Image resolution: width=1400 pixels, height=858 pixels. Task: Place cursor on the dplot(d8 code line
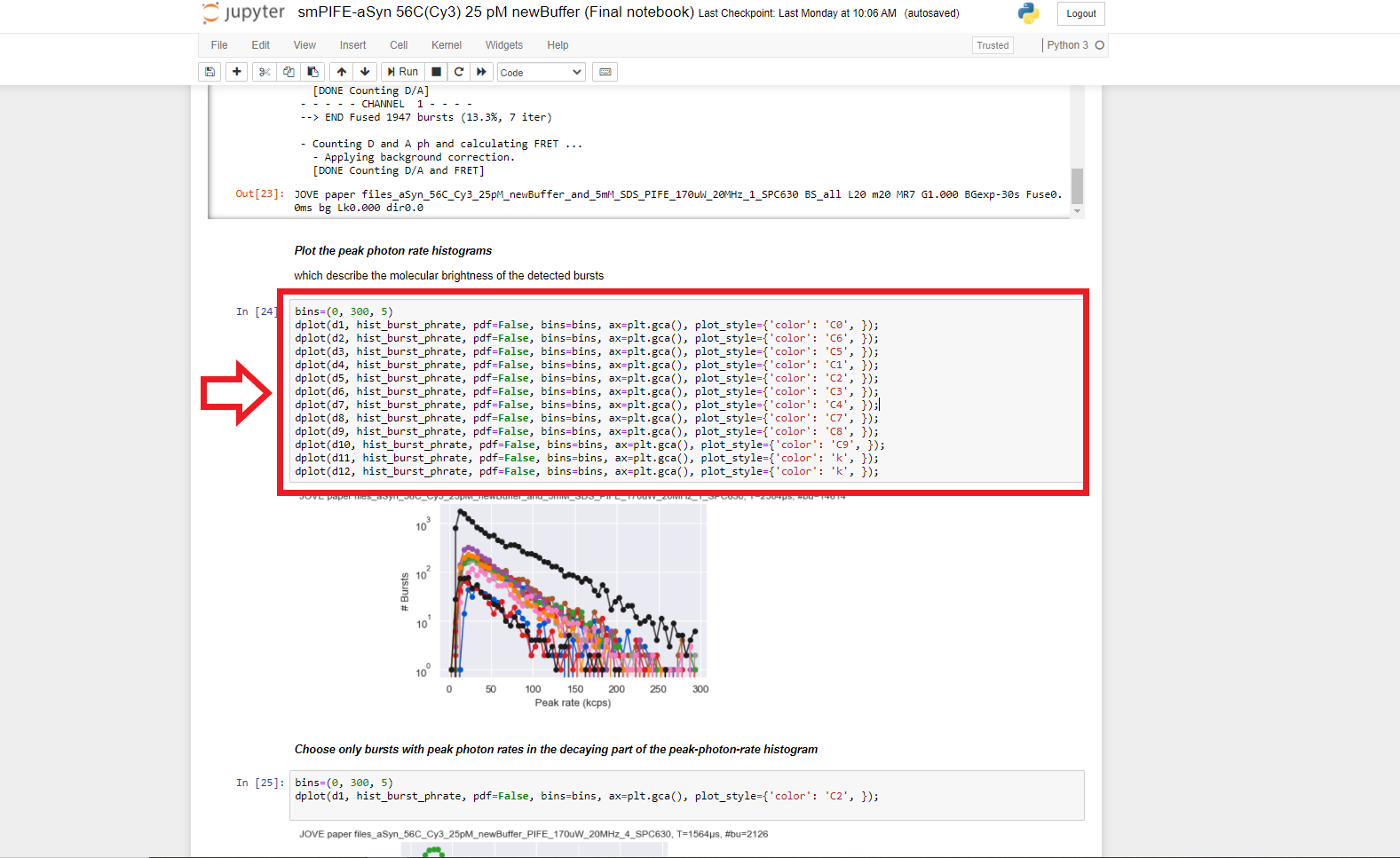click(x=587, y=418)
